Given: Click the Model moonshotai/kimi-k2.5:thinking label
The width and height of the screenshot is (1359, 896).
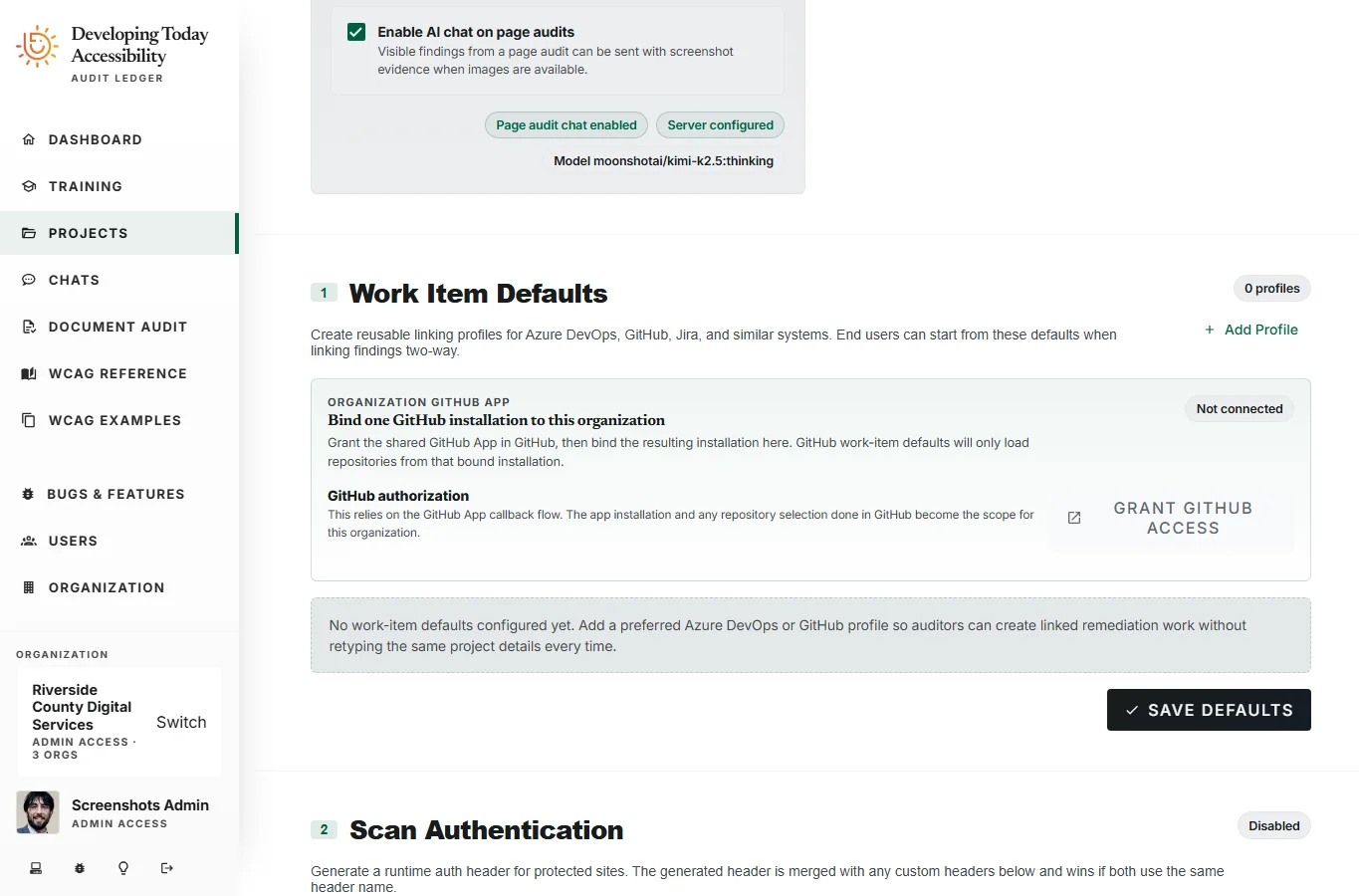Looking at the screenshot, I should click(x=663, y=161).
